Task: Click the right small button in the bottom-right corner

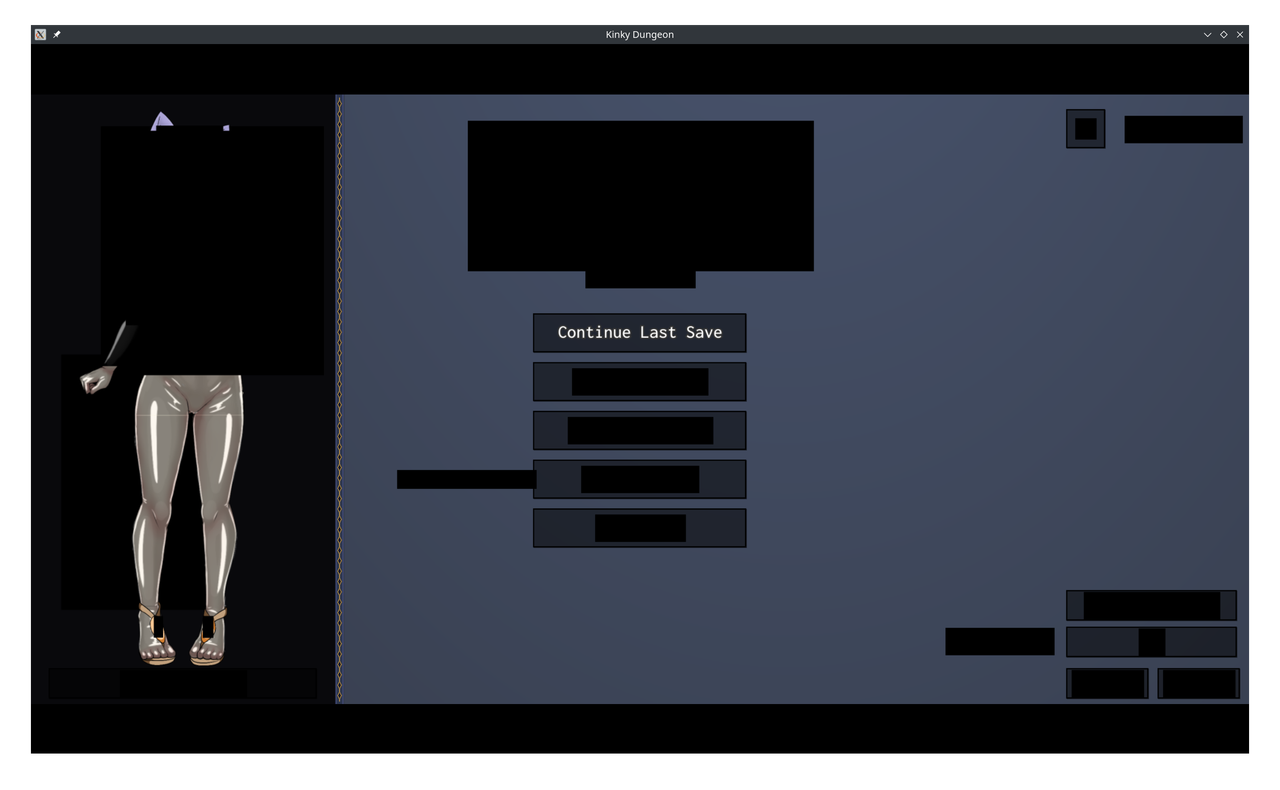Action: [x=1198, y=682]
